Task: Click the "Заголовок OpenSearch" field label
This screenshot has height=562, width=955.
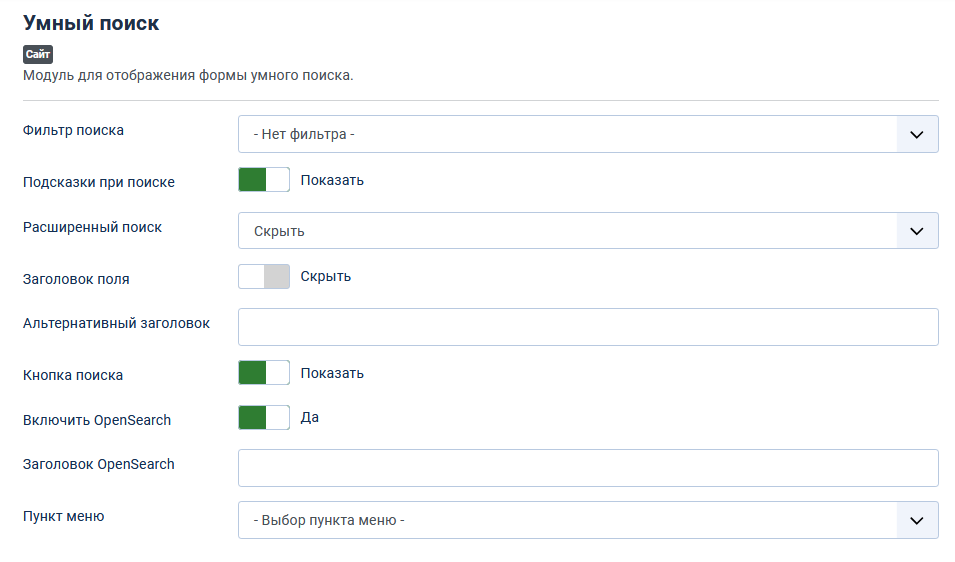Action: pyautogui.click(x=99, y=464)
